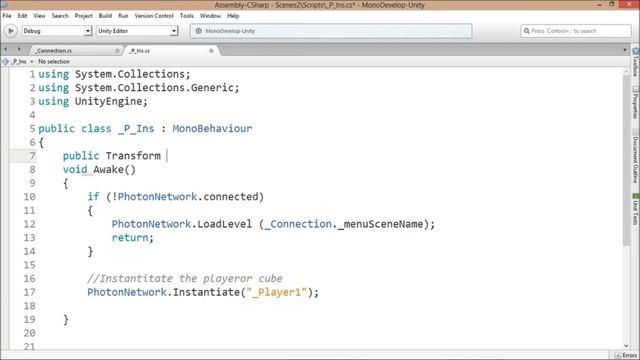This screenshot has width=640, height=360.
Task: Click the scrollbar down arrow
Action: click(x=626, y=346)
